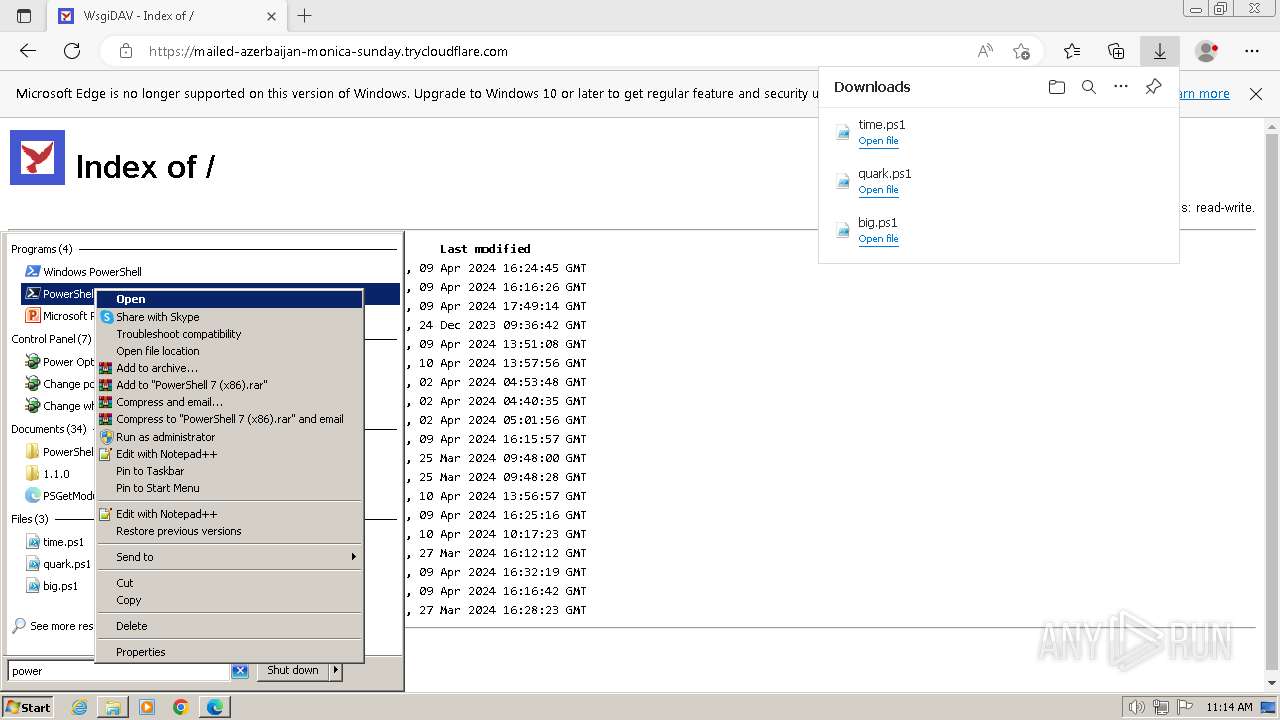
Task: Choose Add to "PowerShell 7 (x86).rar"
Action: click(229, 385)
